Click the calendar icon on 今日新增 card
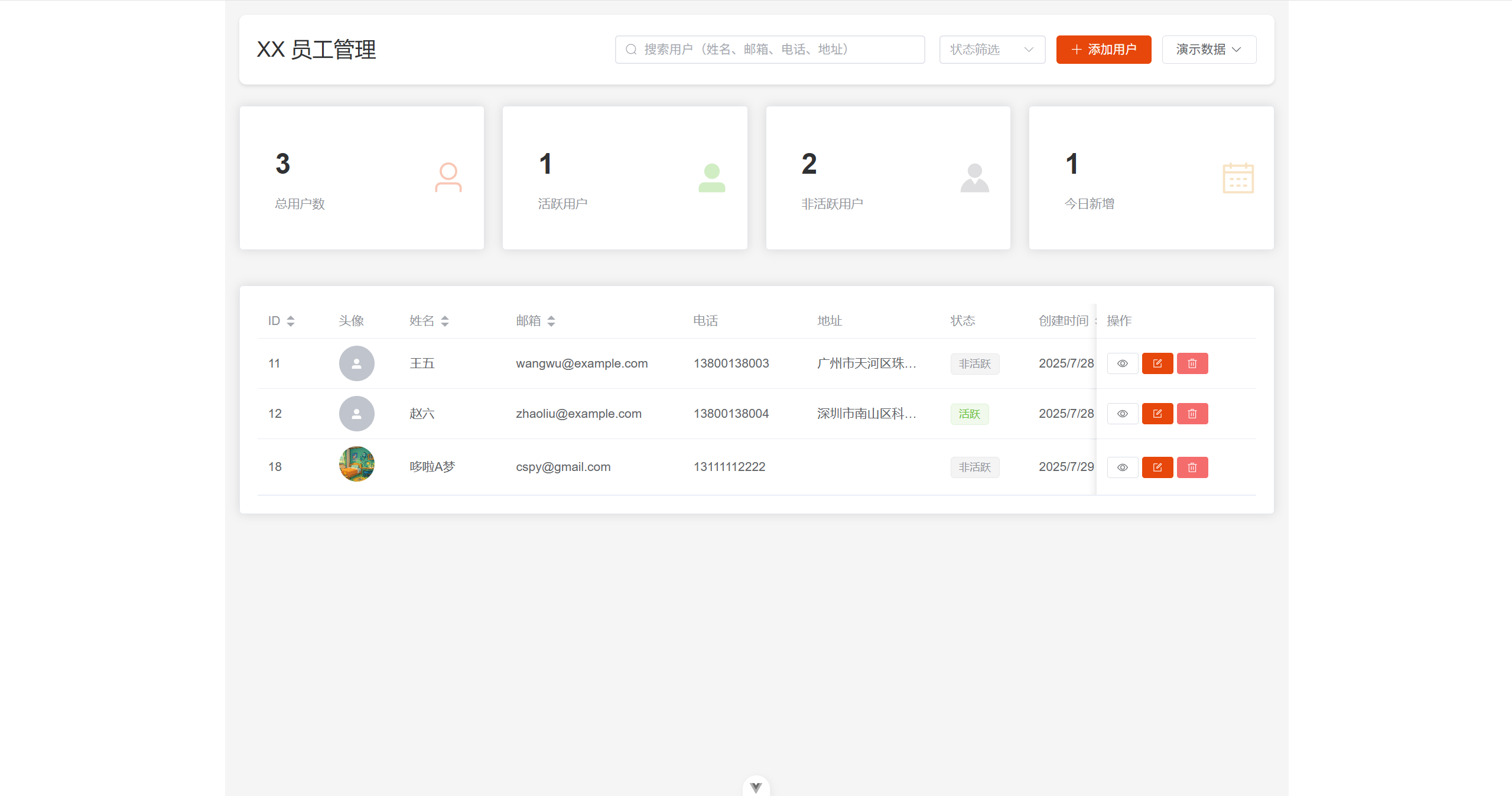1512x796 pixels. coord(1238,177)
